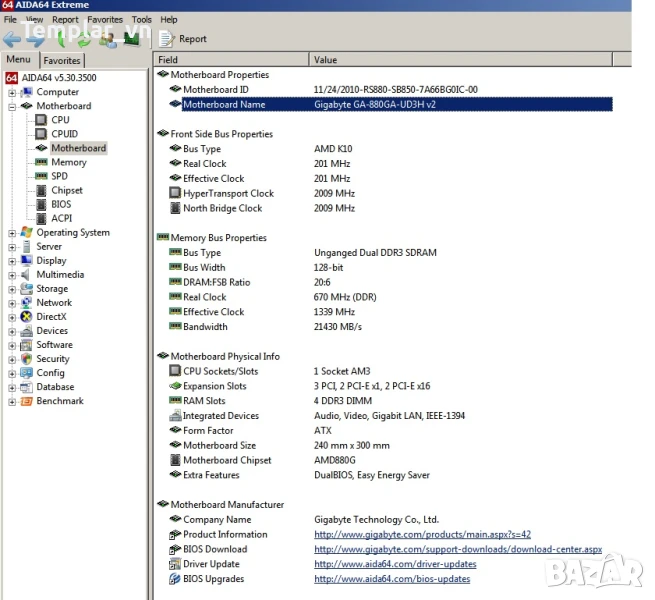Image resolution: width=655 pixels, height=600 pixels.
Task: Open the DirectX category icon
Action: [26, 317]
